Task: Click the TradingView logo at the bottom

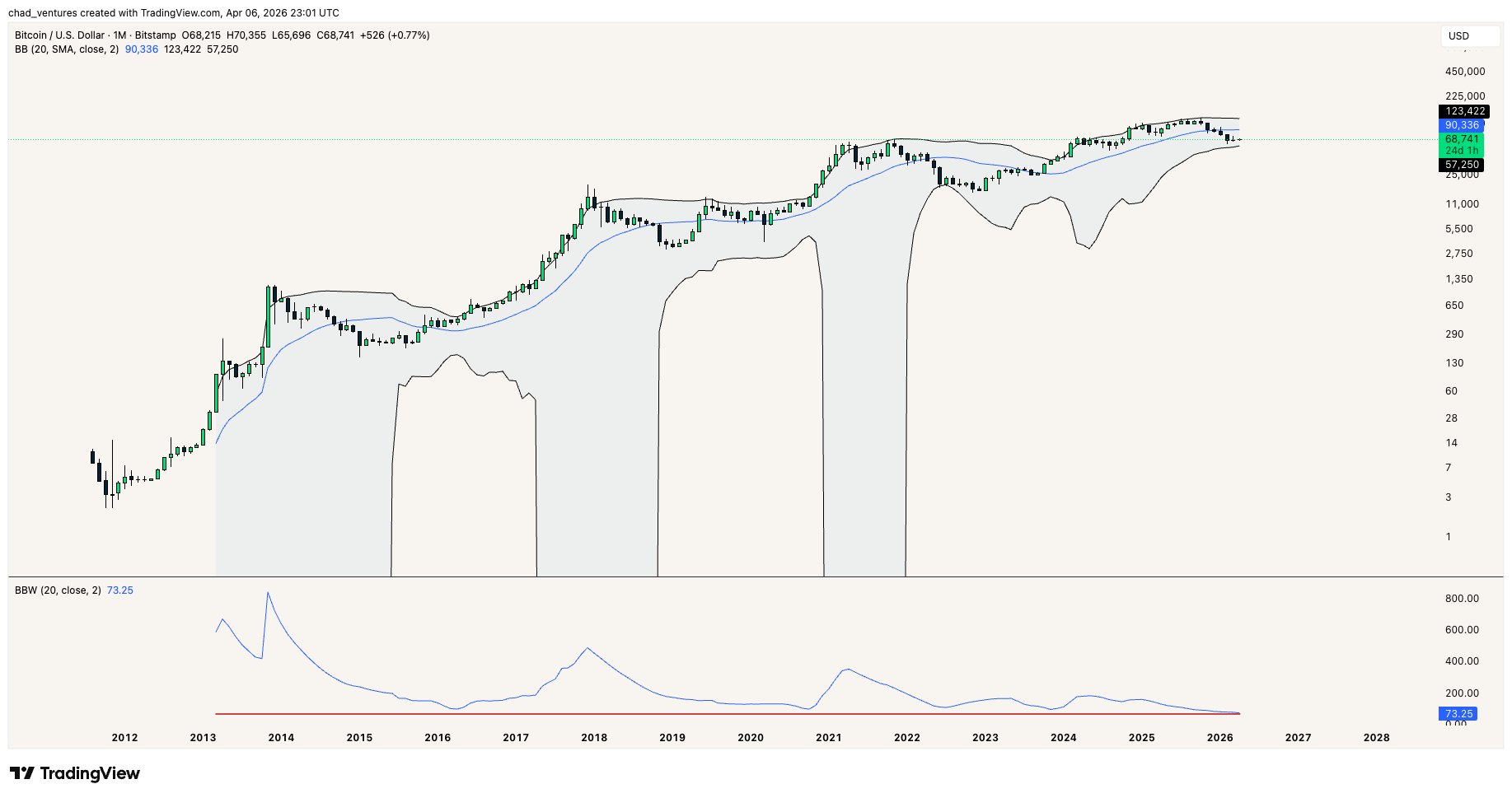Action: (x=75, y=773)
